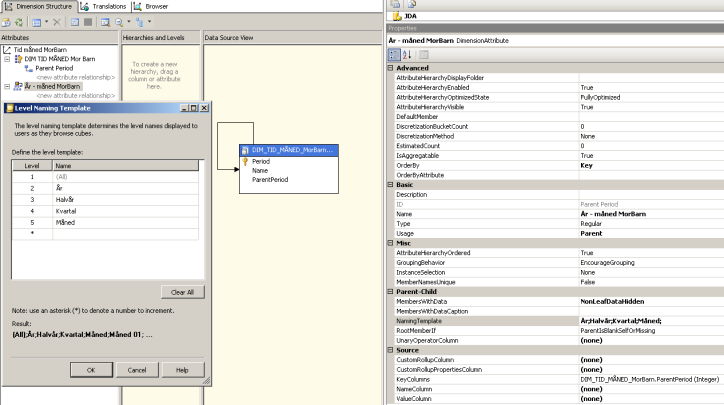Click the Property Pages icon in Properties

click(x=423, y=55)
